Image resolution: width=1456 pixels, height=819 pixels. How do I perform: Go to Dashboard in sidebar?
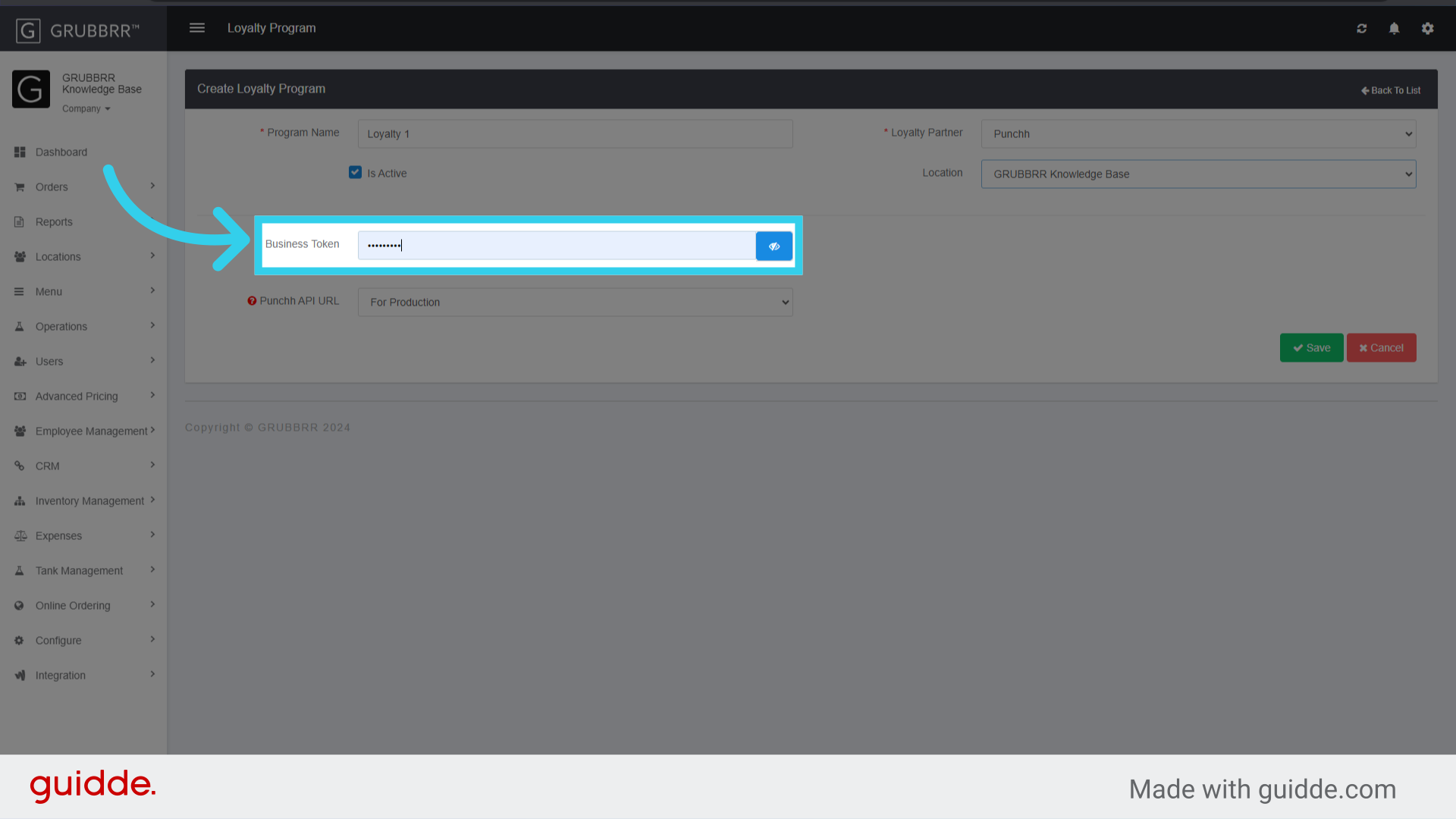click(61, 152)
